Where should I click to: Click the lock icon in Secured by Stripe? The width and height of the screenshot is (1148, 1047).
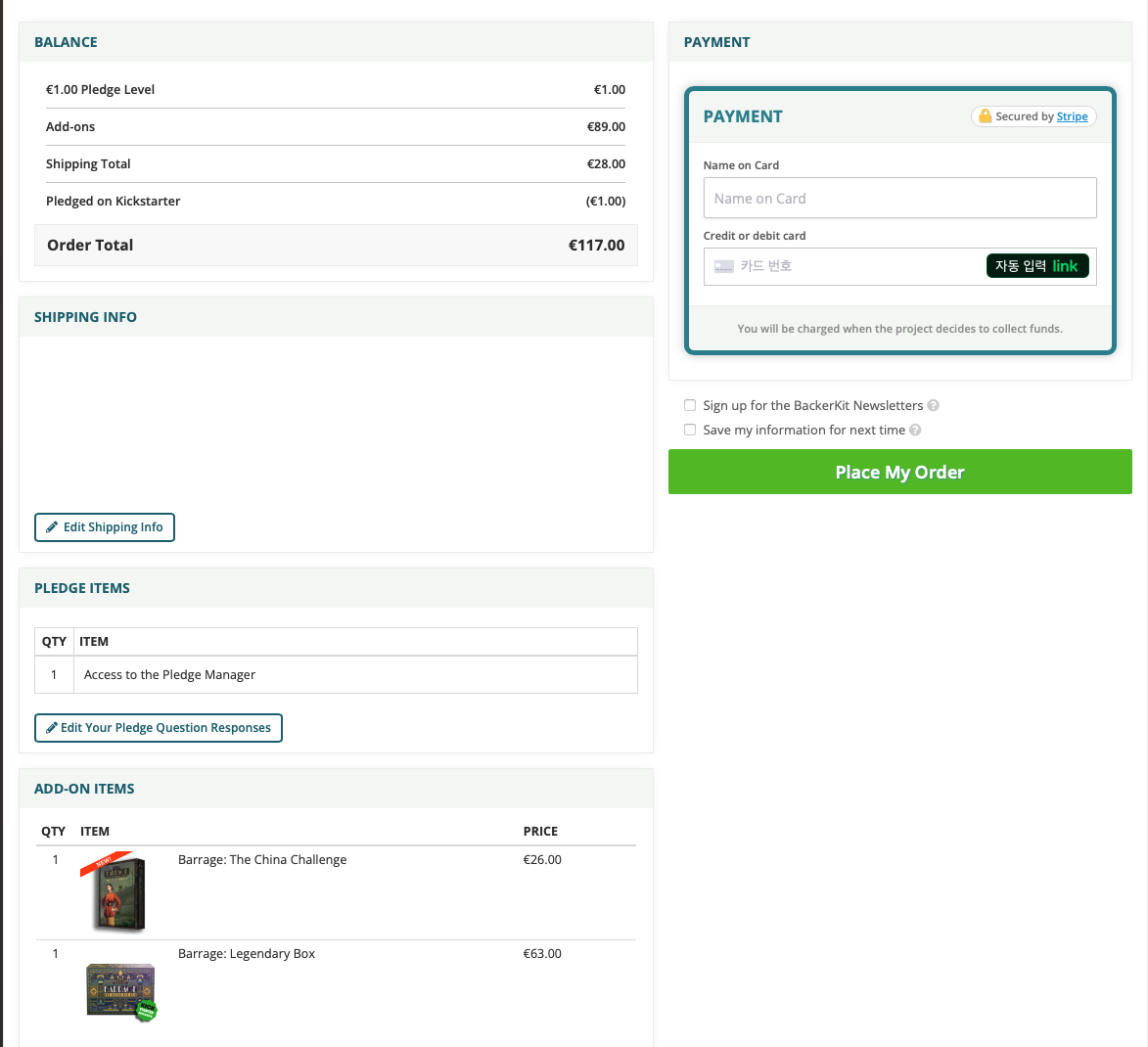coord(985,115)
